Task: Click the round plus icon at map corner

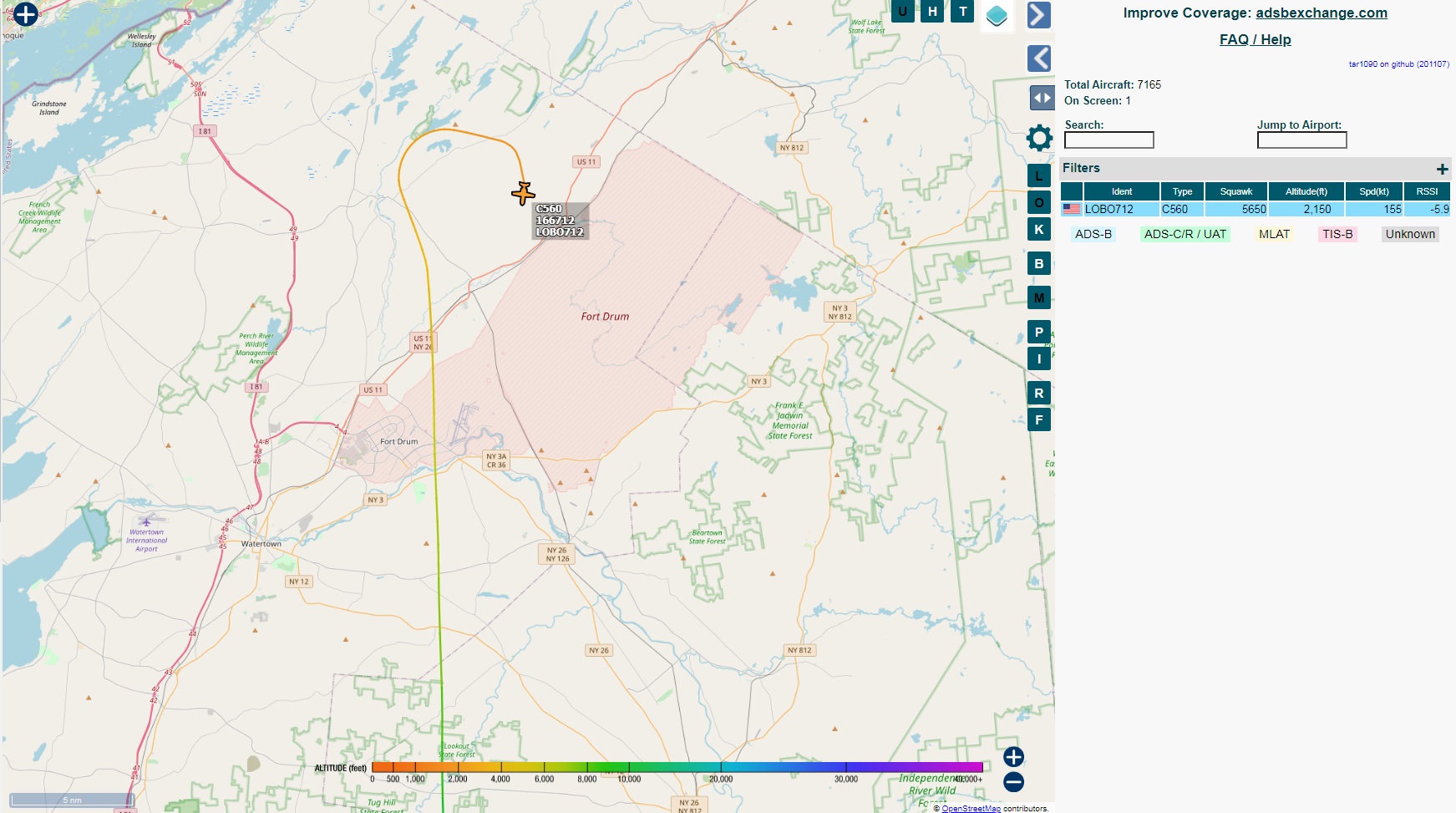Action: click(25, 13)
